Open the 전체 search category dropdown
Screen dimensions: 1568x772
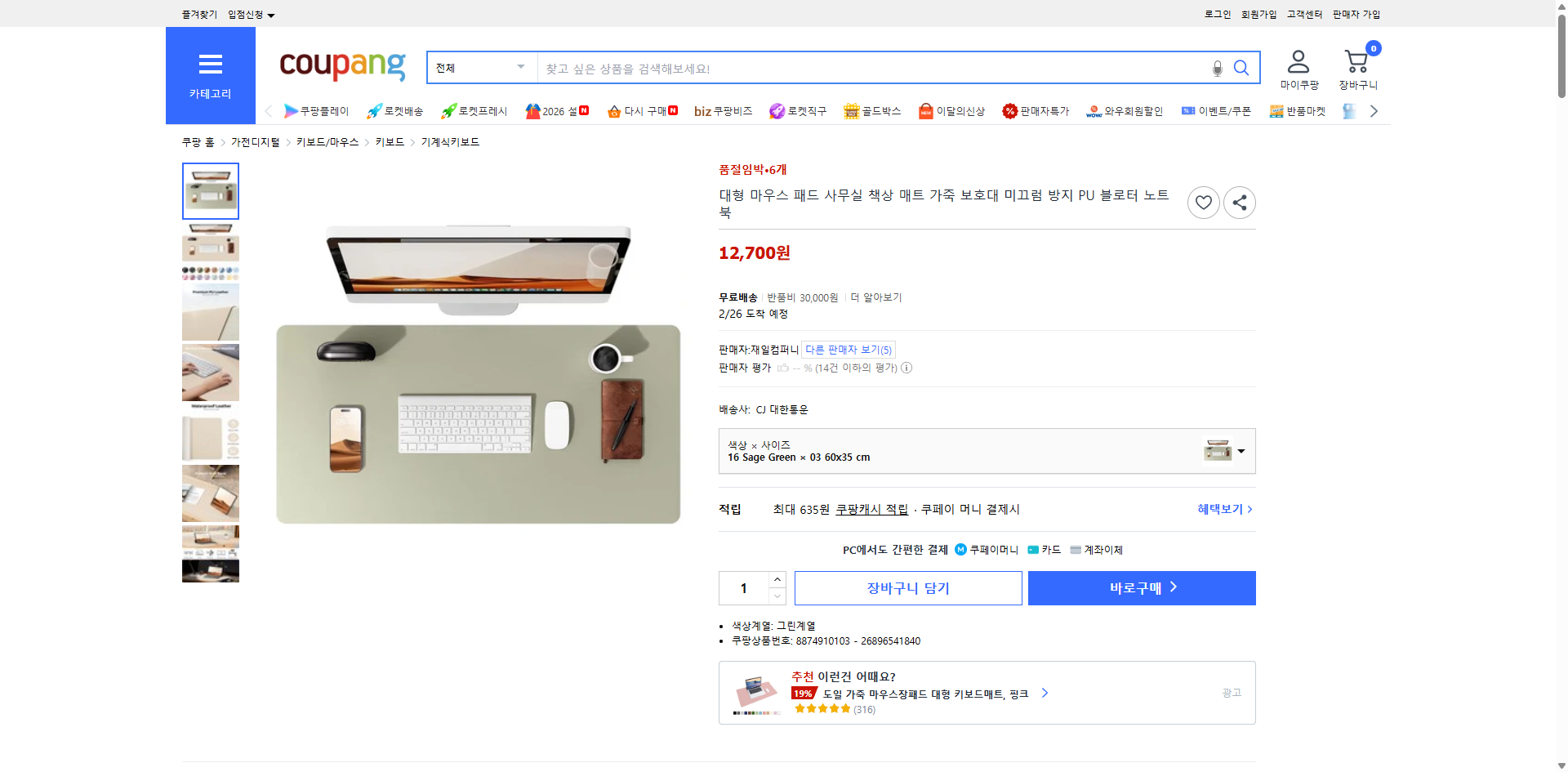click(x=480, y=68)
